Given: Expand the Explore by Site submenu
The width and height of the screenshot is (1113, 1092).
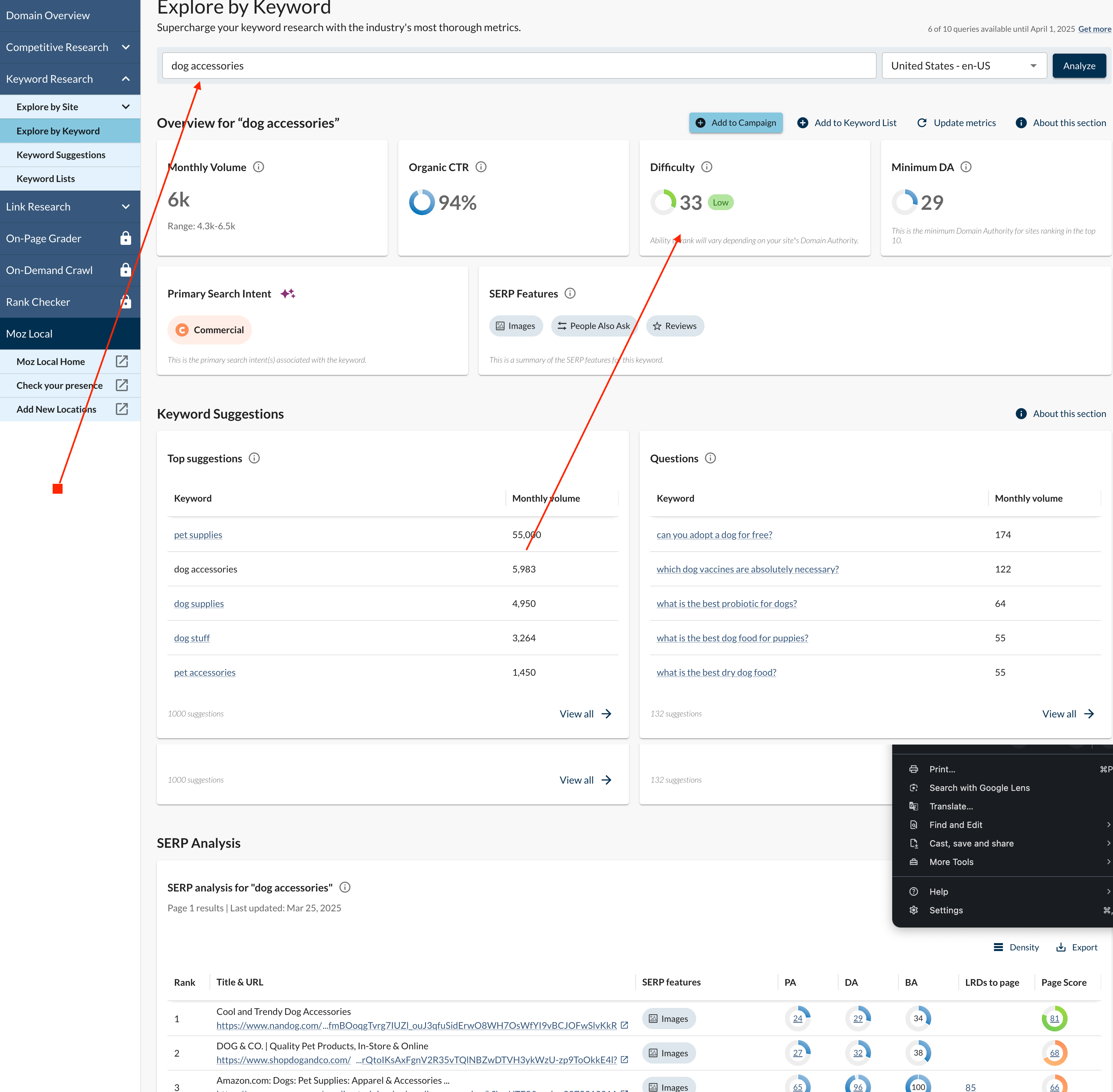Looking at the screenshot, I should tap(126, 107).
